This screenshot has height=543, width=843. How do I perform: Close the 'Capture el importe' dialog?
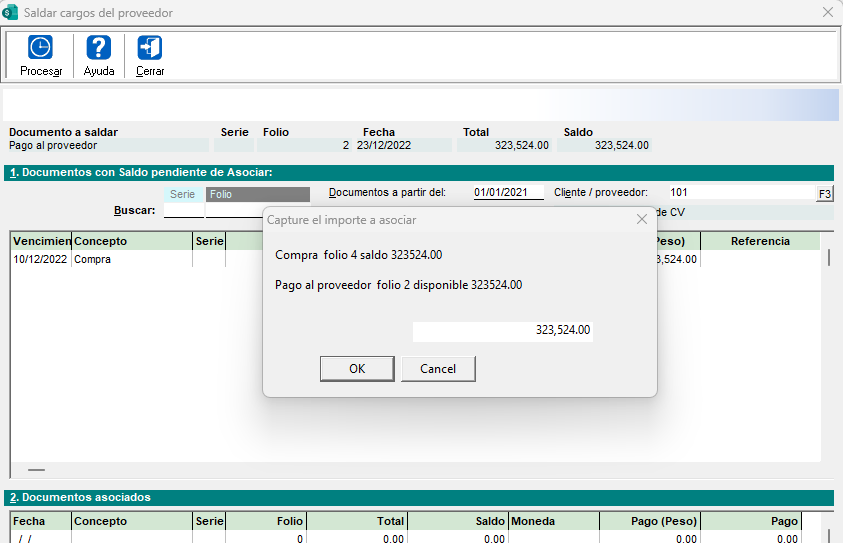click(x=642, y=219)
